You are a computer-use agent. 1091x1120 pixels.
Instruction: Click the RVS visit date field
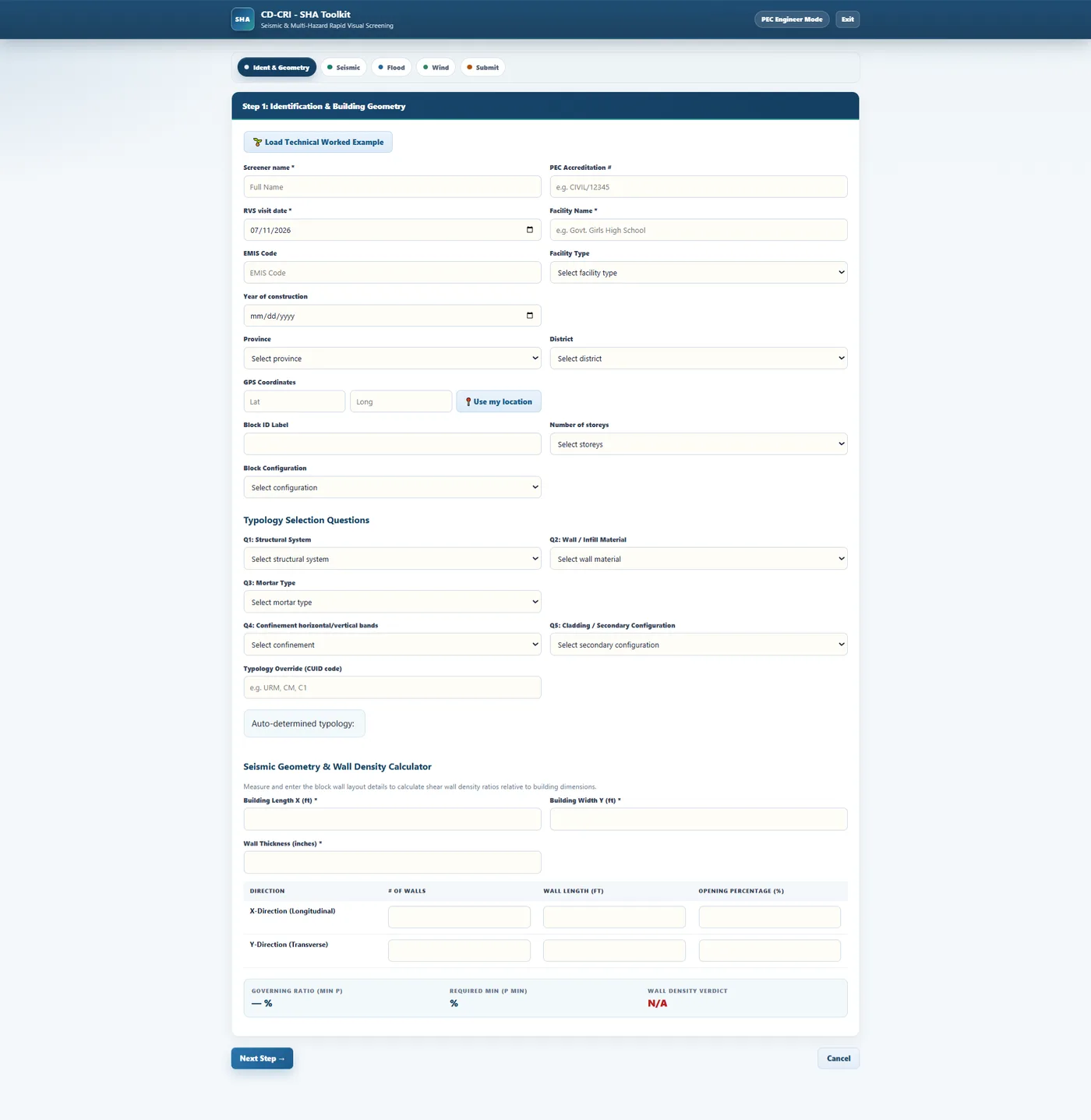(392, 230)
